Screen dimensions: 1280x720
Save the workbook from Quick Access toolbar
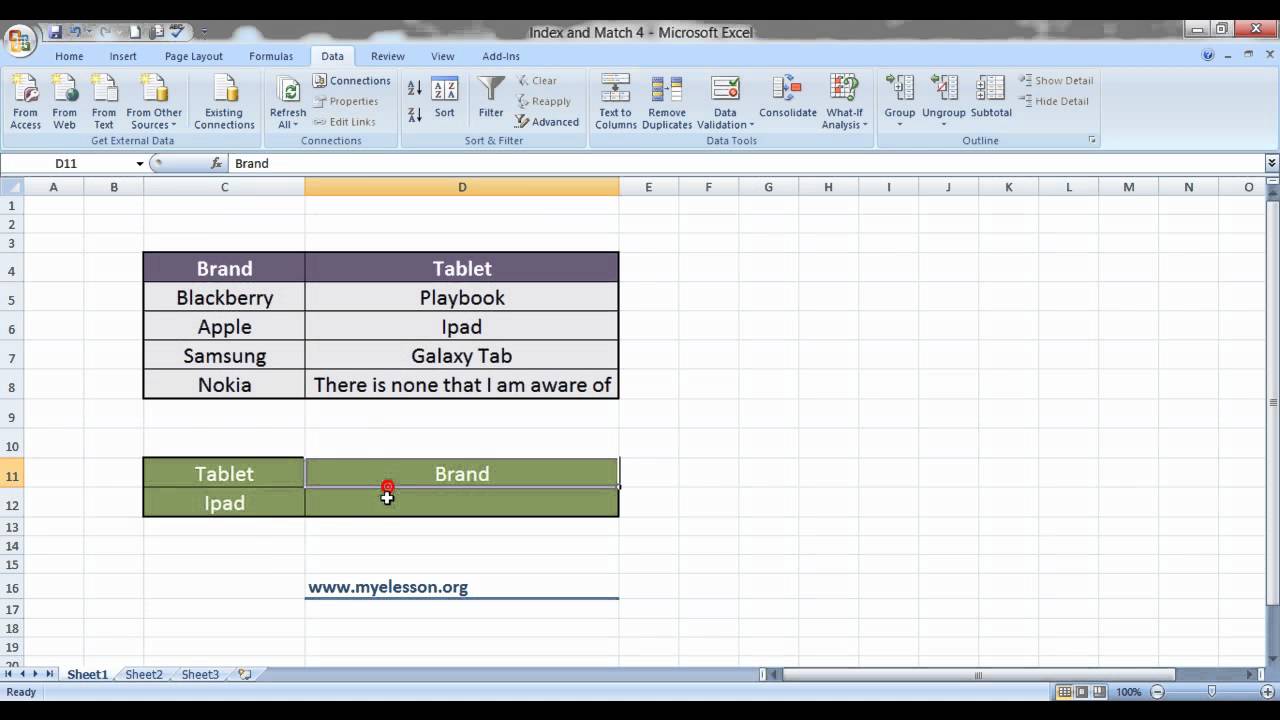coord(55,32)
